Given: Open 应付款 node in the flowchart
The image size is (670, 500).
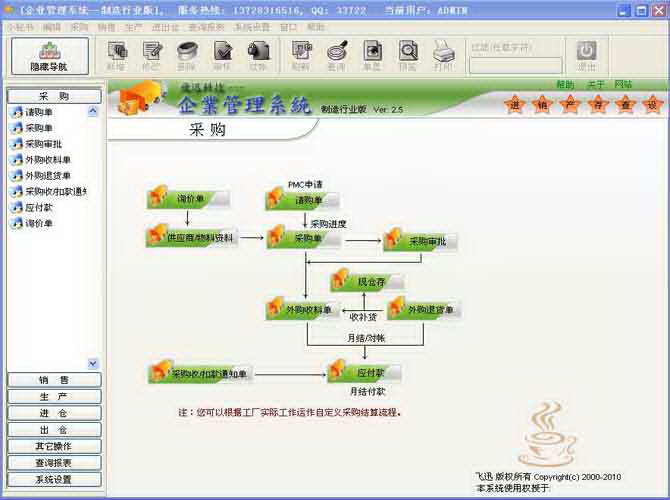Looking at the screenshot, I should coord(365,371).
